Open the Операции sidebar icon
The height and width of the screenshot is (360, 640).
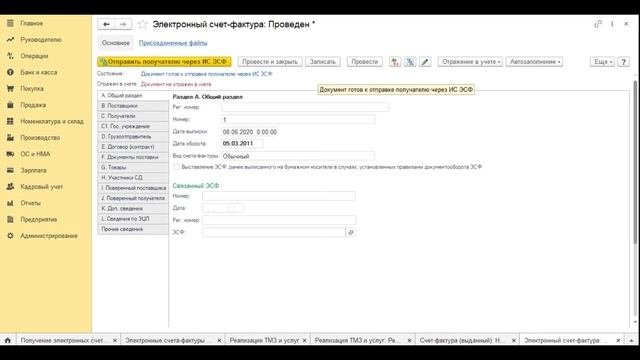(x=10, y=56)
